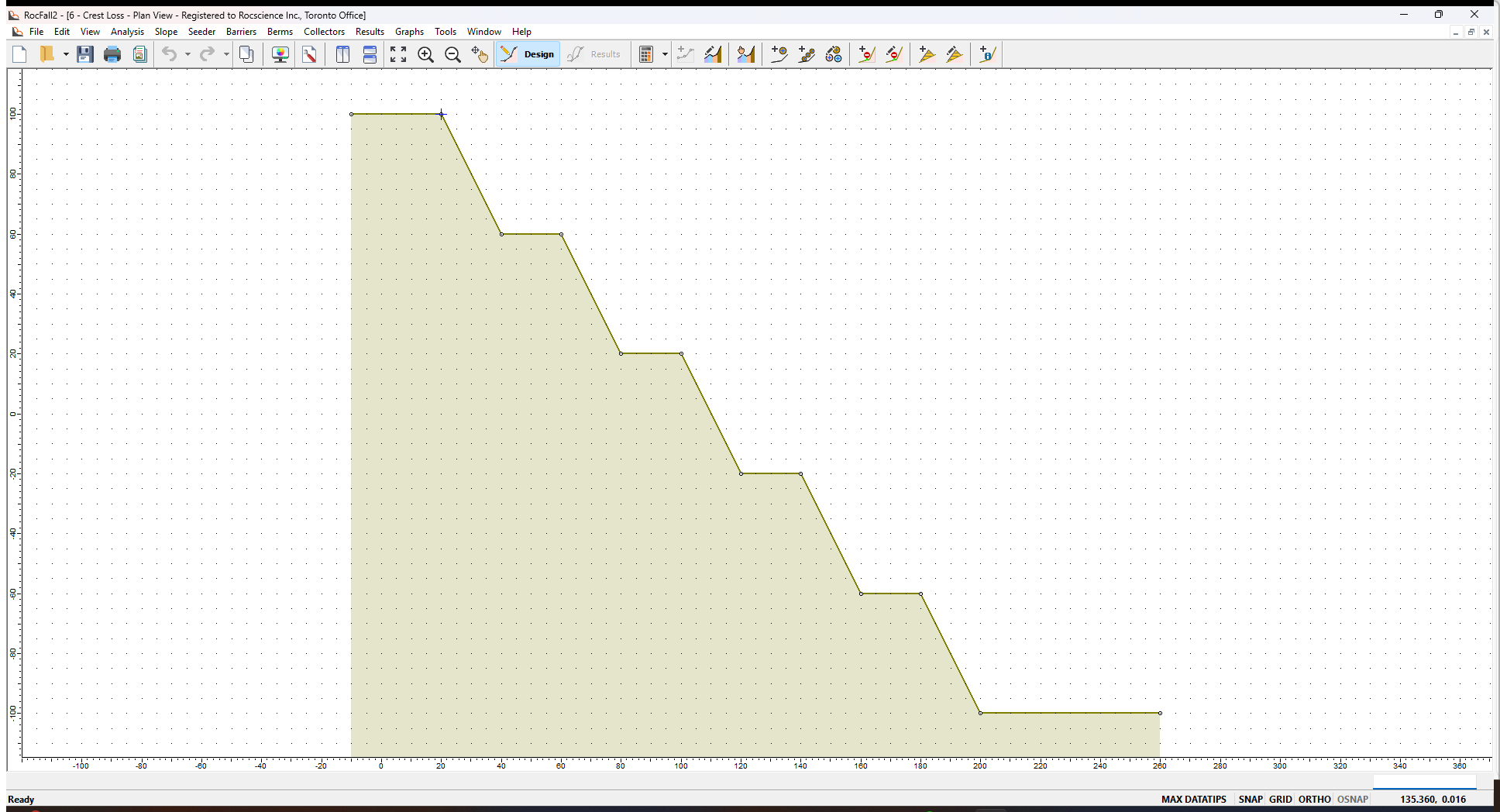The width and height of the screenshot is (1500, 812).
Task: Click the coordinates readout 135.360, 0.016
Action: (x=1433, y=799)
